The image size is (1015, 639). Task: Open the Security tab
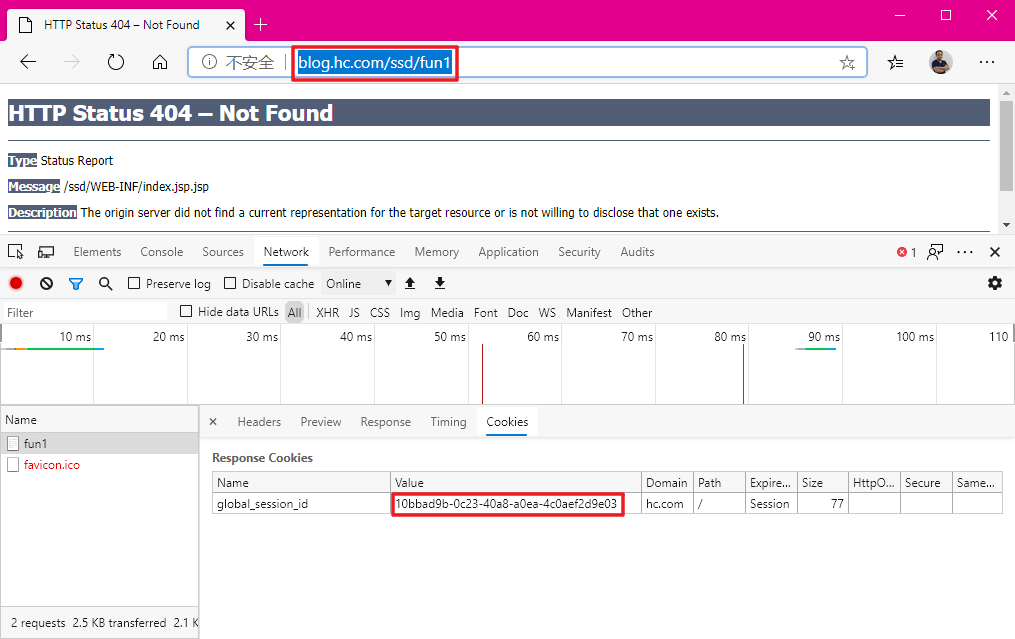point(579,252)
